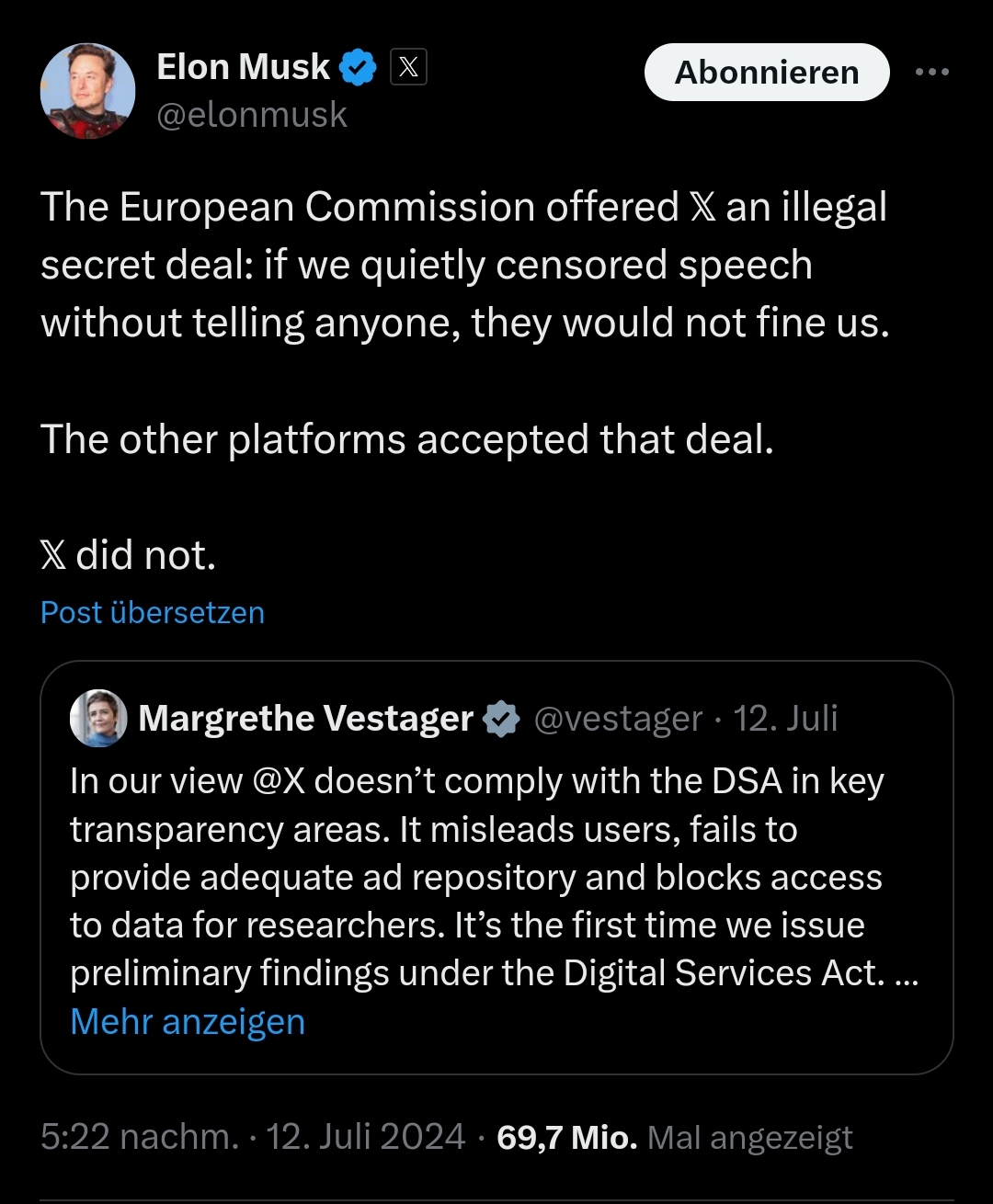
Task: Expand quoted post with 'Mehr anzeigen'
Action: (188, 1021)
